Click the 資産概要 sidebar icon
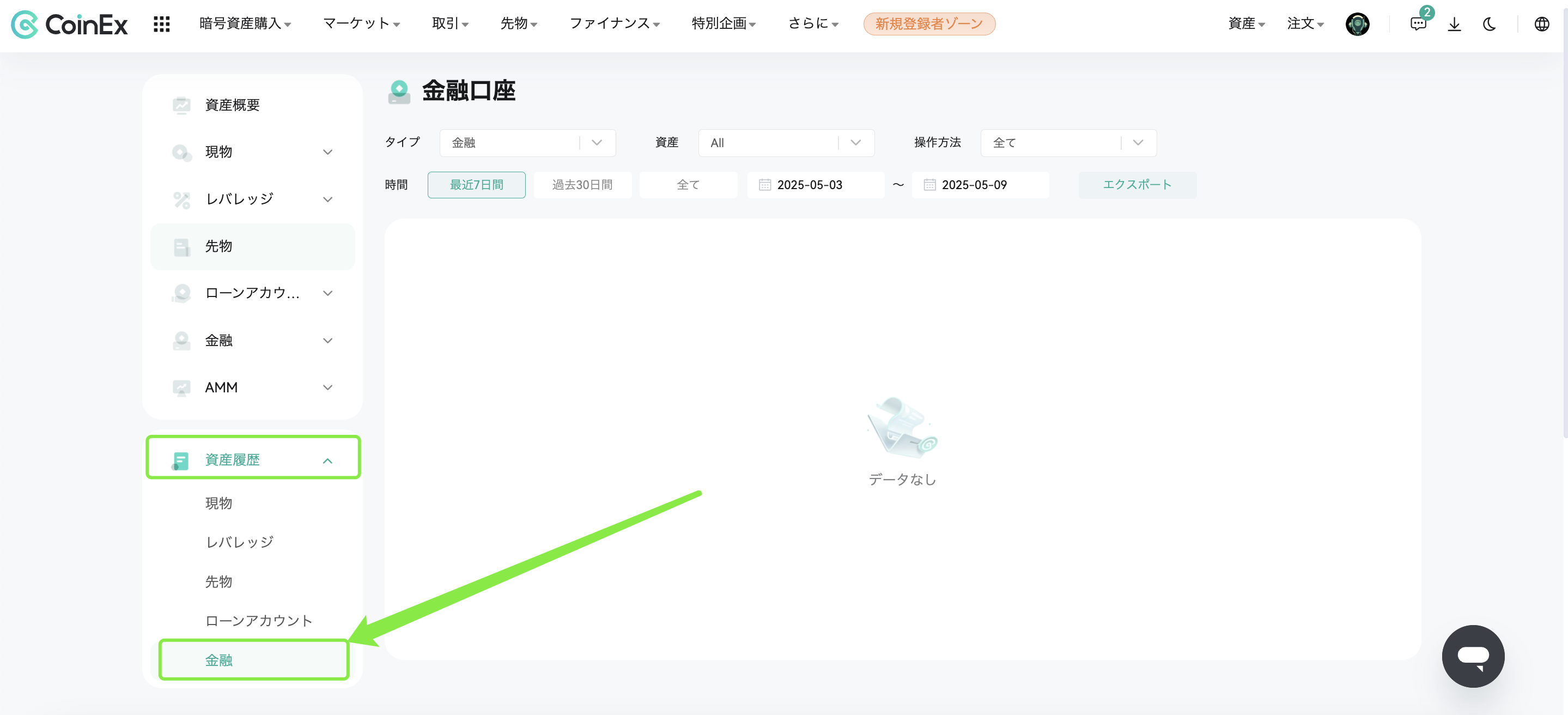Image resolution: width=1568 pixels, height=715 pixels. click(x=181, y=105)
